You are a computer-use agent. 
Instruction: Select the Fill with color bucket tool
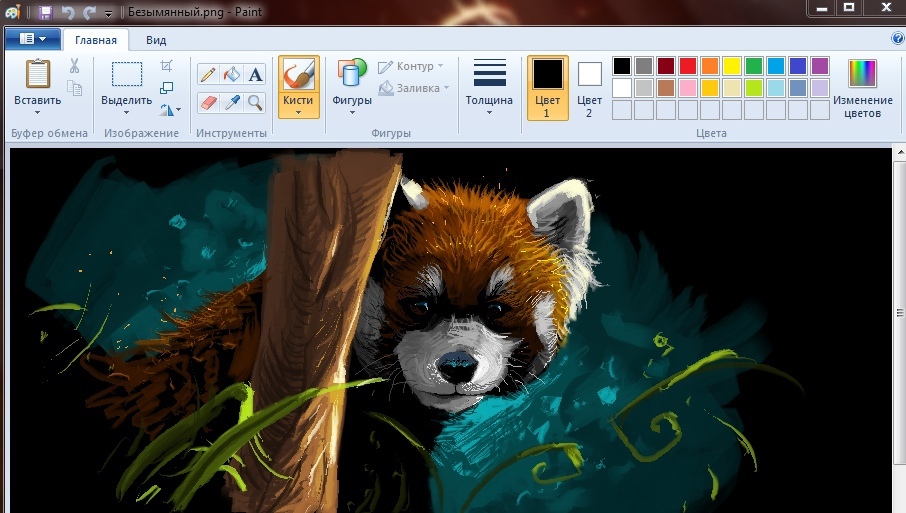(x=232, y=74)
